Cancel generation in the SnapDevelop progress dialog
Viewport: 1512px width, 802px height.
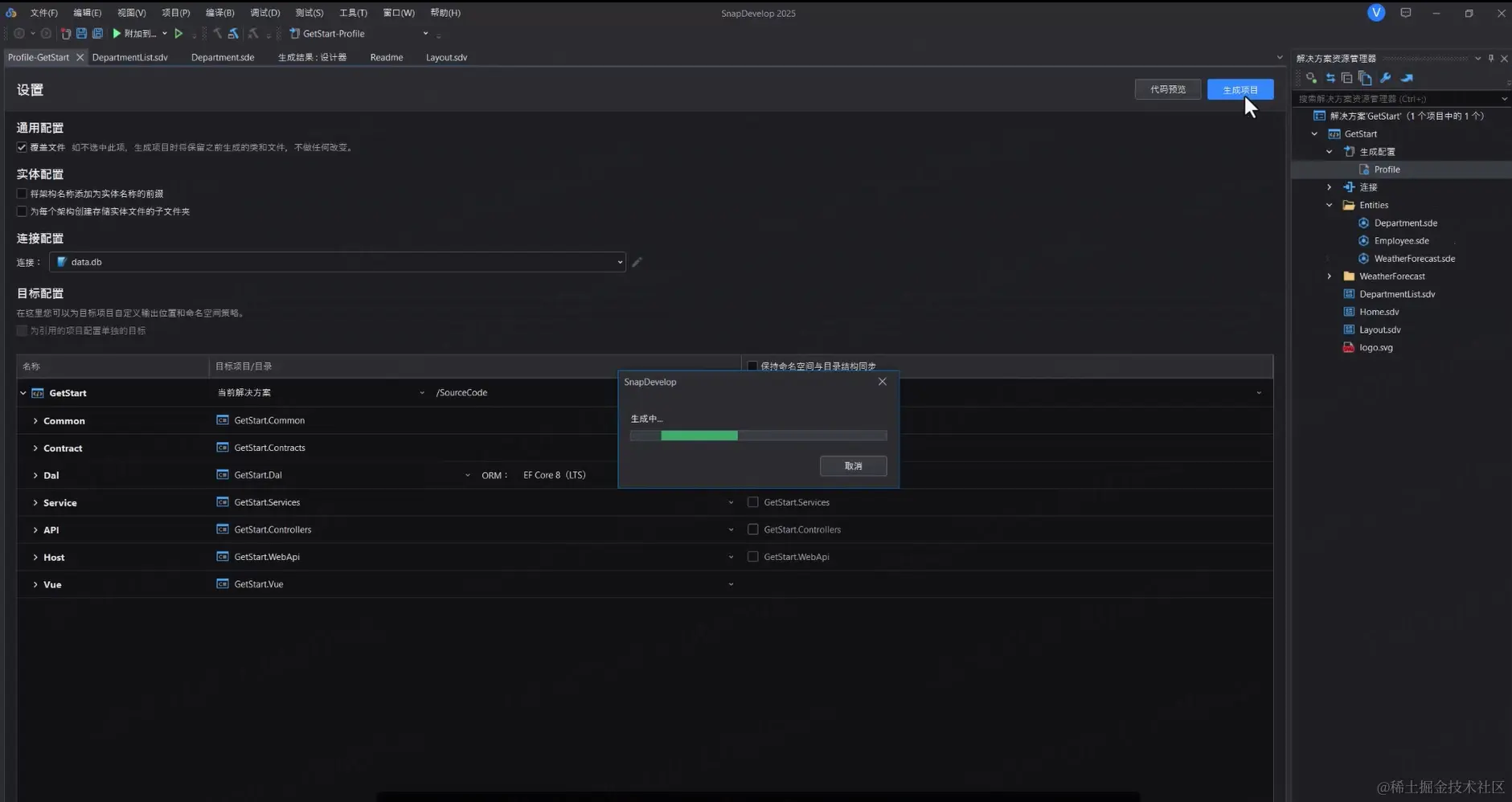pyautogui.click(x=853, y=465)
